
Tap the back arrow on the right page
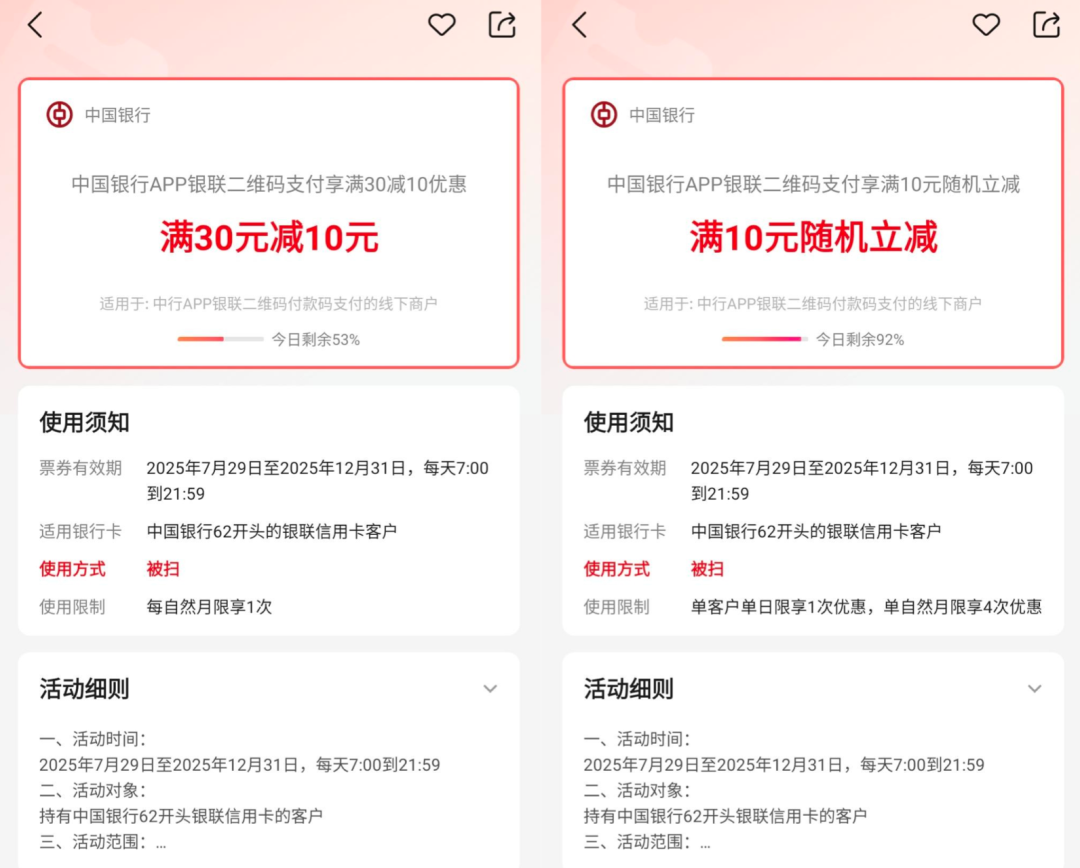coord(579,25)
